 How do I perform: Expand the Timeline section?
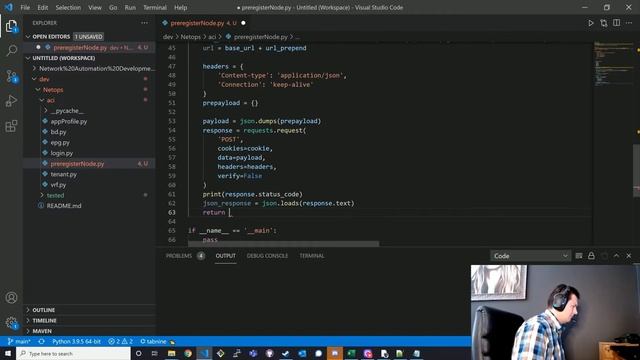tap(44, 321)
